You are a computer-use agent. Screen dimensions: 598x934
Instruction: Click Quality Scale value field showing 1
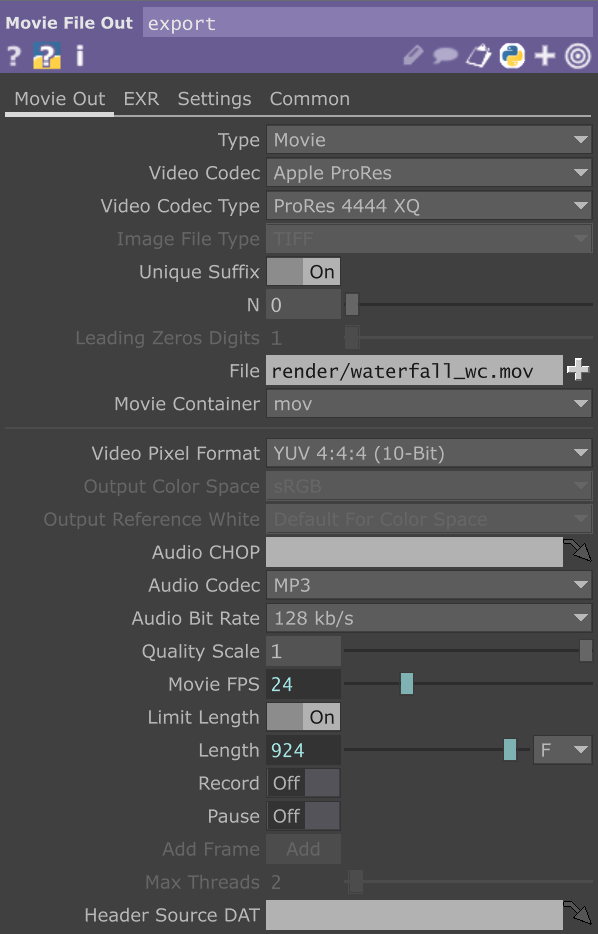(x=303, y=651)
